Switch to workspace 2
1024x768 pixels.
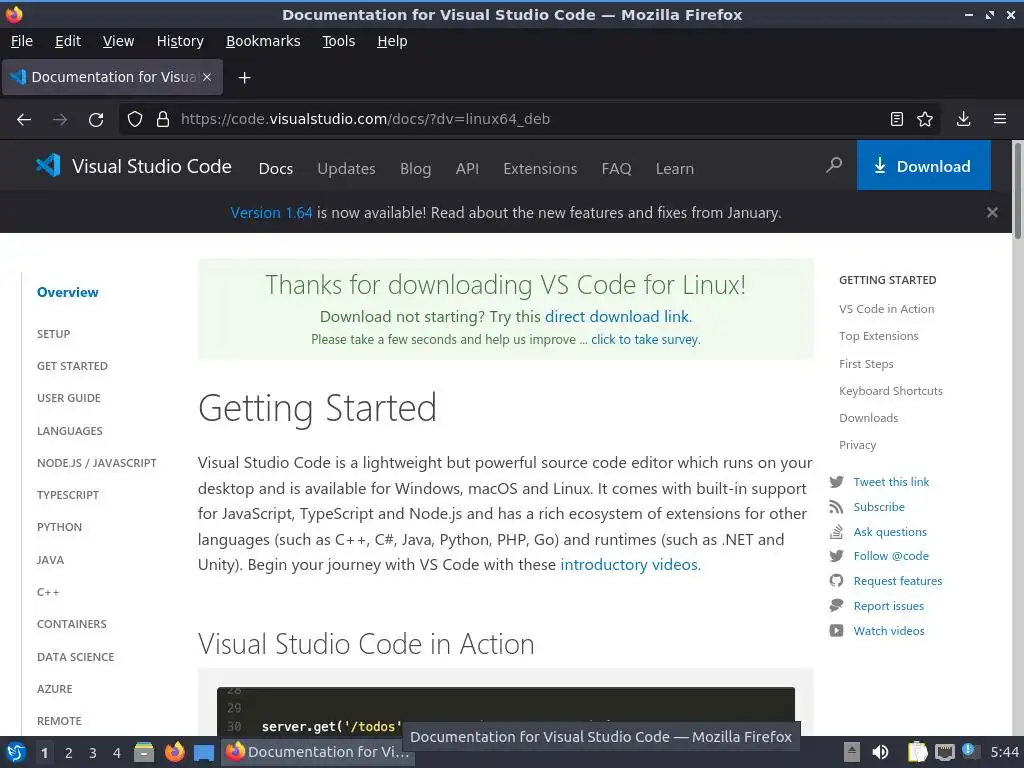point(69,753)
